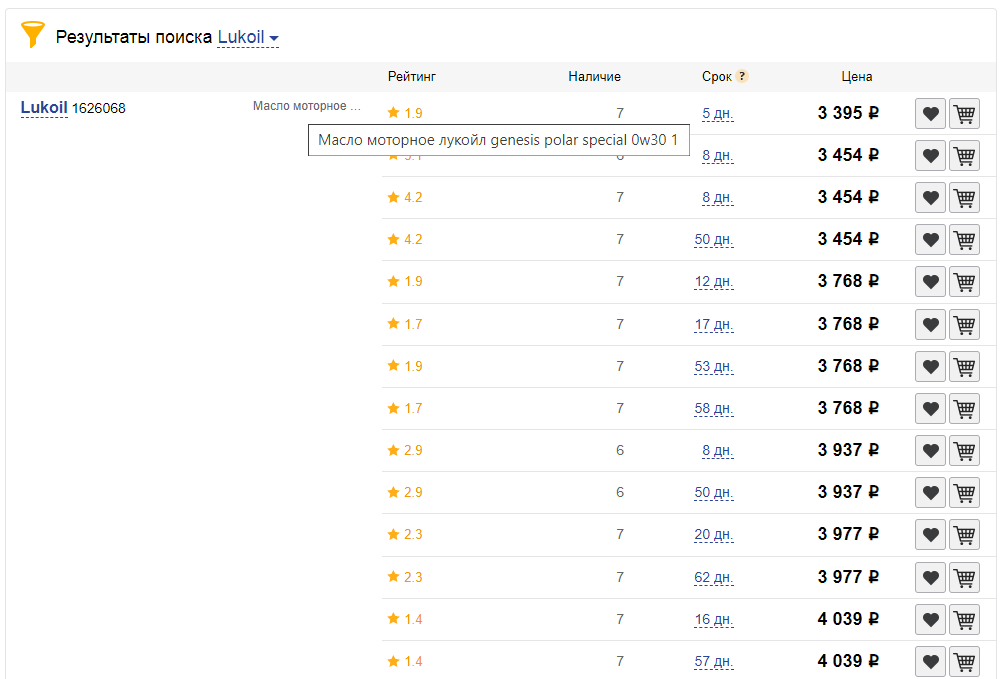Click the 1.7 rating in the 17 дн. row
The height and width of the screenshot is (679, 1003).
coord(405,324)
